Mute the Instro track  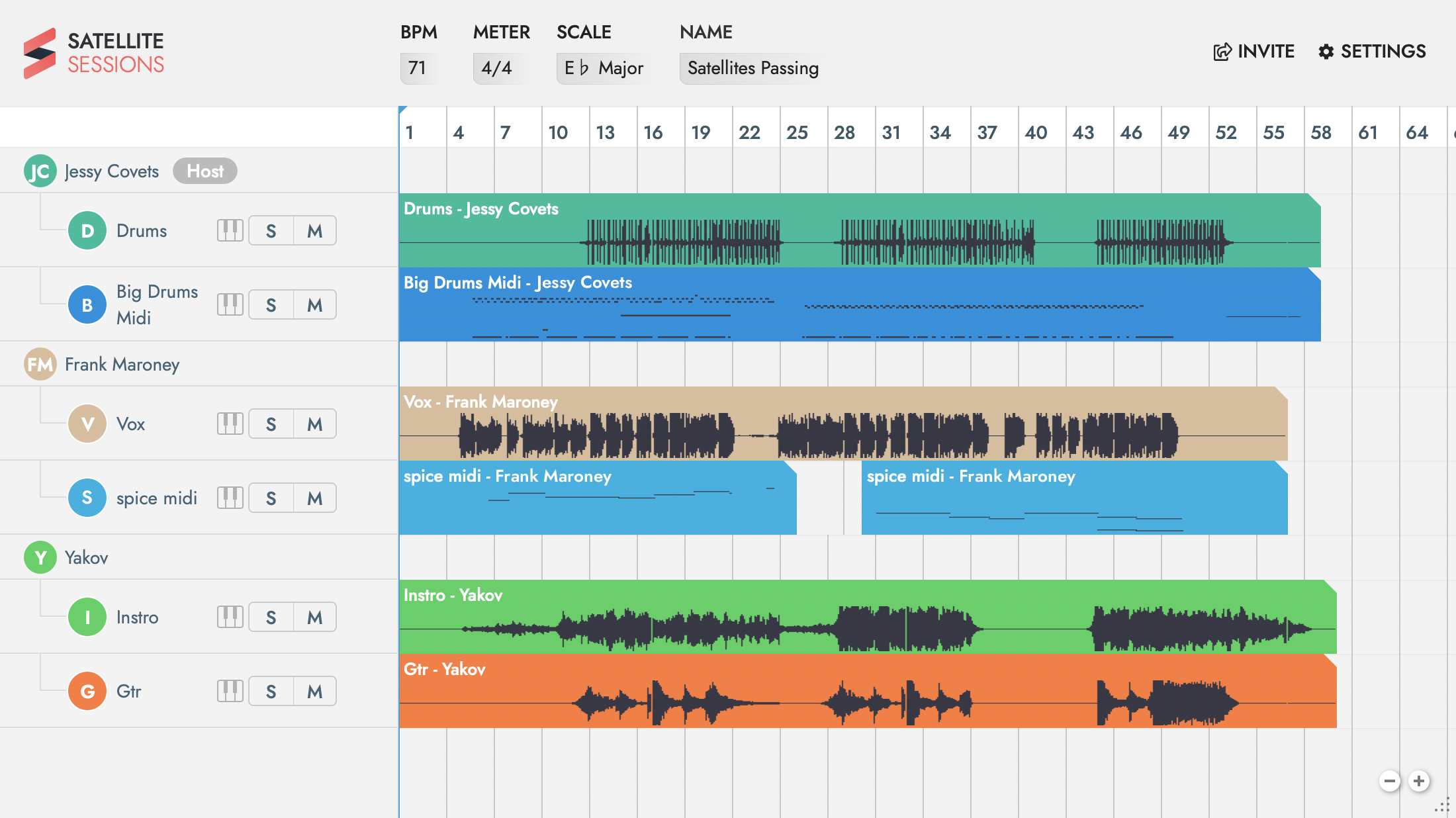point(314,617)
